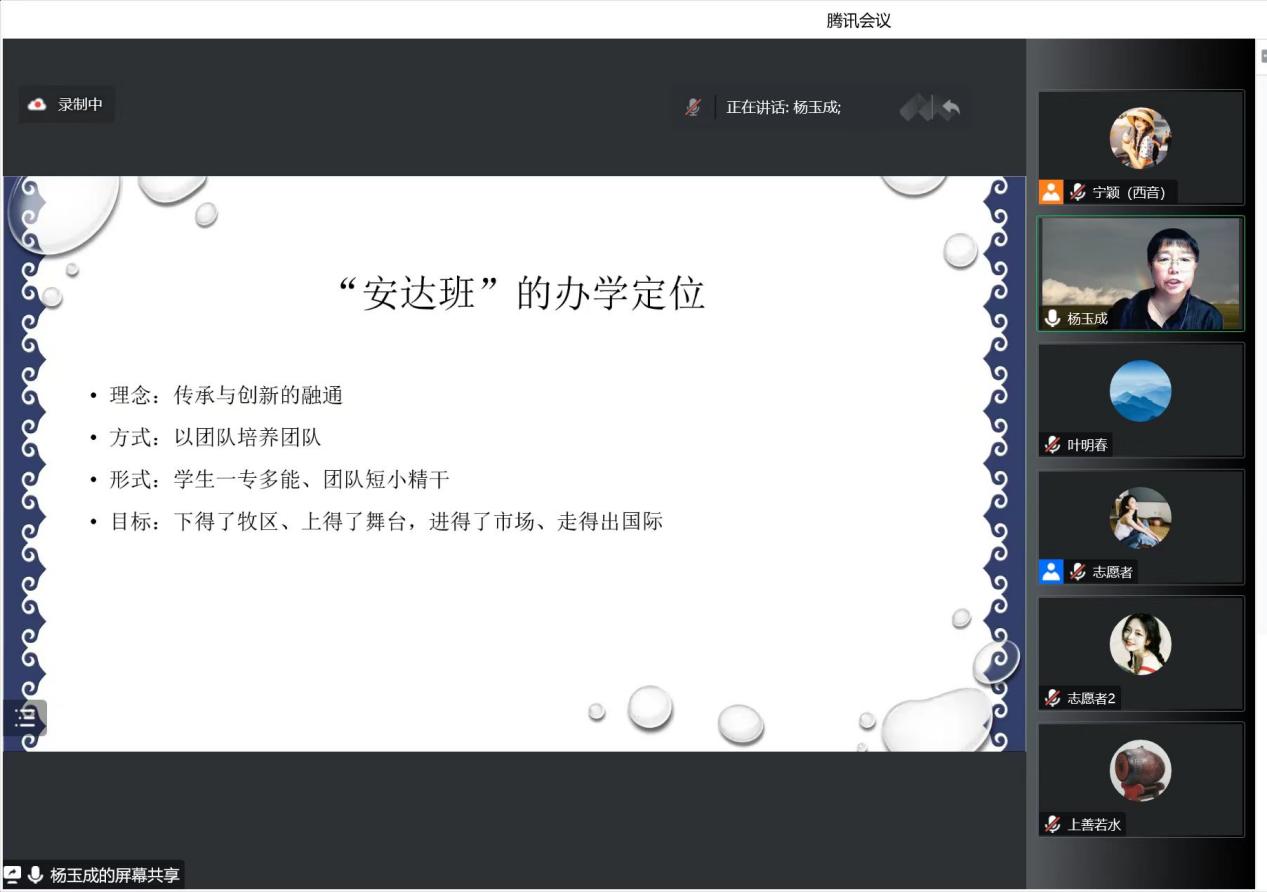Click muted mic icon next to 志愿者

(x=1077, y=572)
